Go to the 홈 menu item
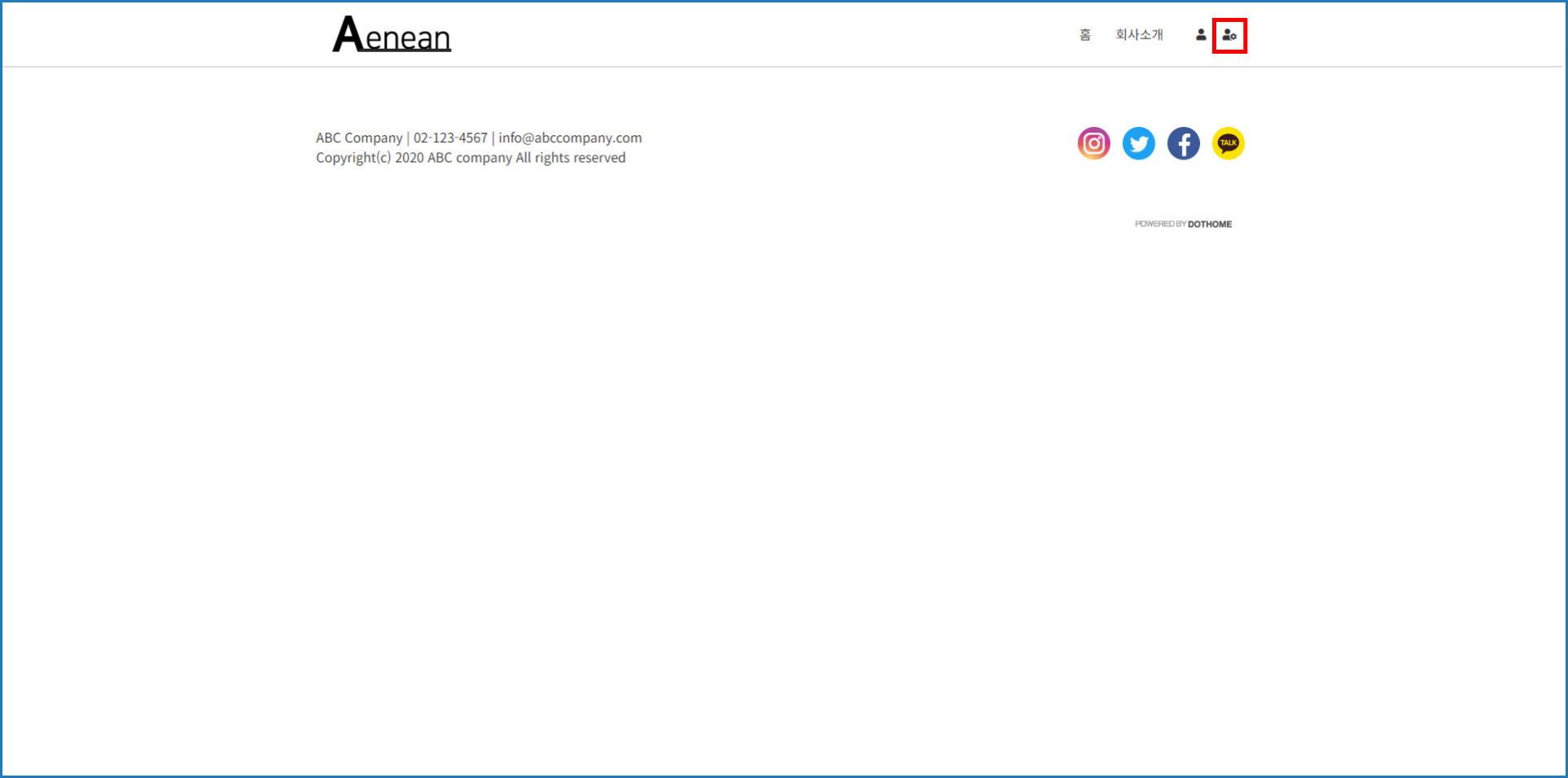 1084,35
